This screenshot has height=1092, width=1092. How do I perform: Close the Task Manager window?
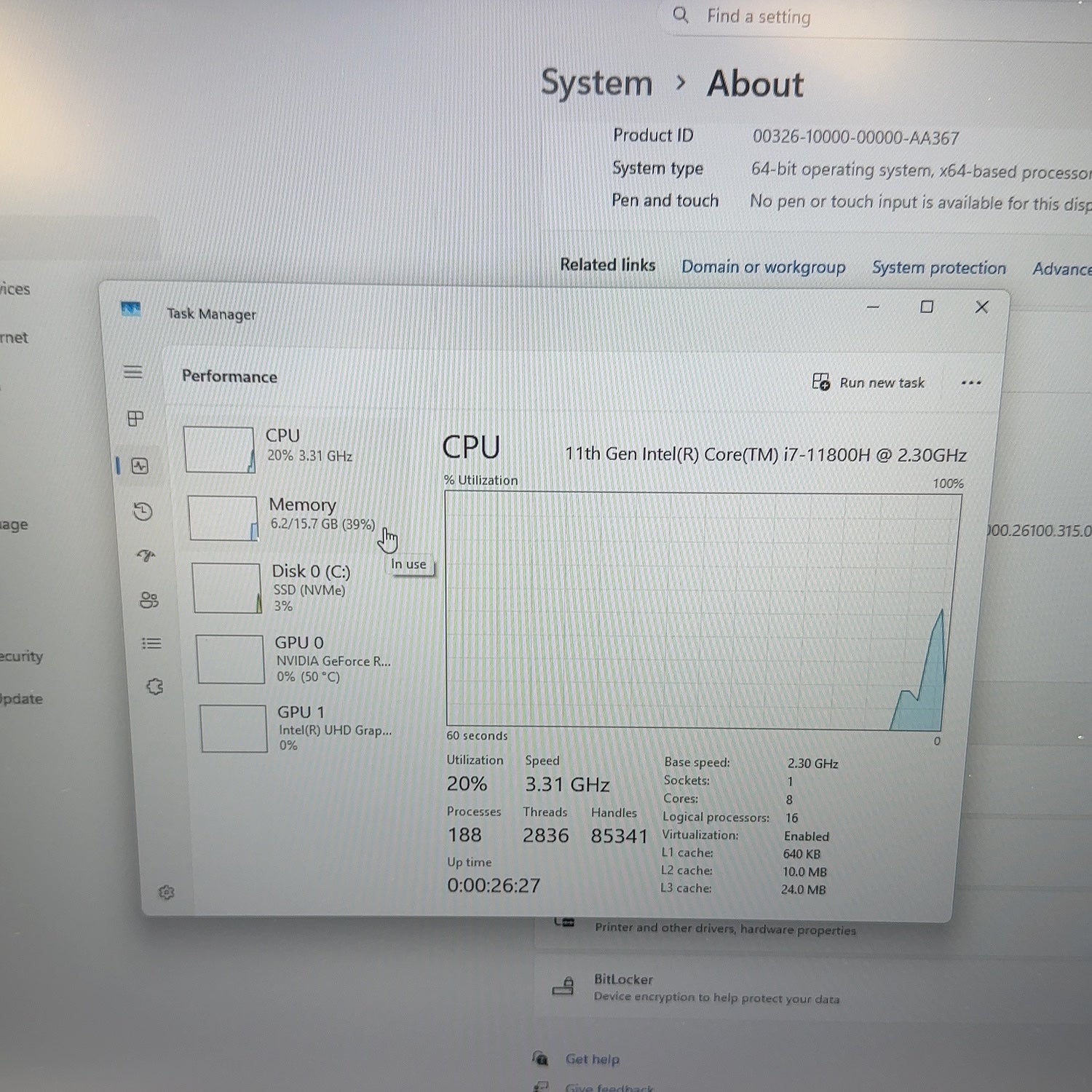tap(981, 307)
